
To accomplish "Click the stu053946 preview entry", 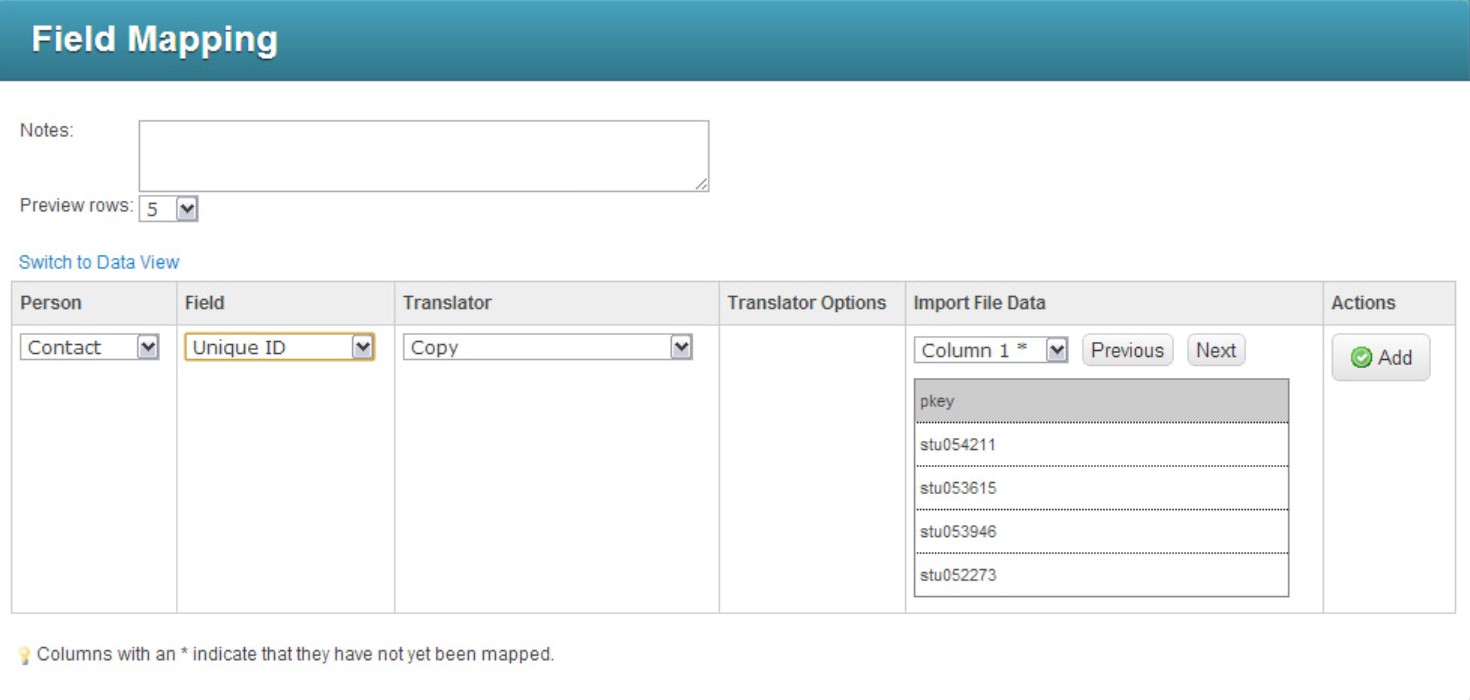I will pyautogui.click(x=1101, y=531).
